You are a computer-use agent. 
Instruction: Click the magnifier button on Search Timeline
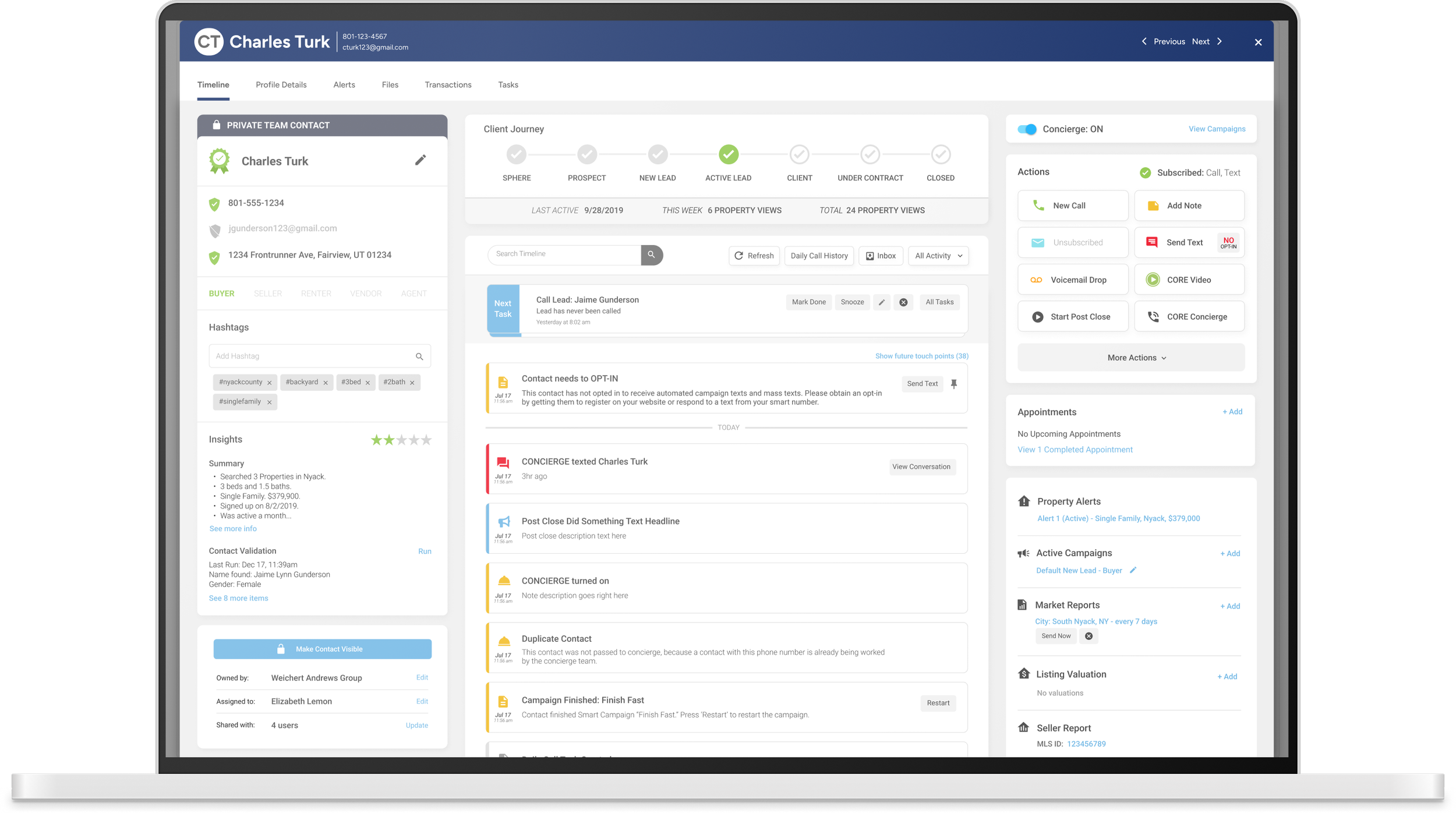click(x=651, y=254)
